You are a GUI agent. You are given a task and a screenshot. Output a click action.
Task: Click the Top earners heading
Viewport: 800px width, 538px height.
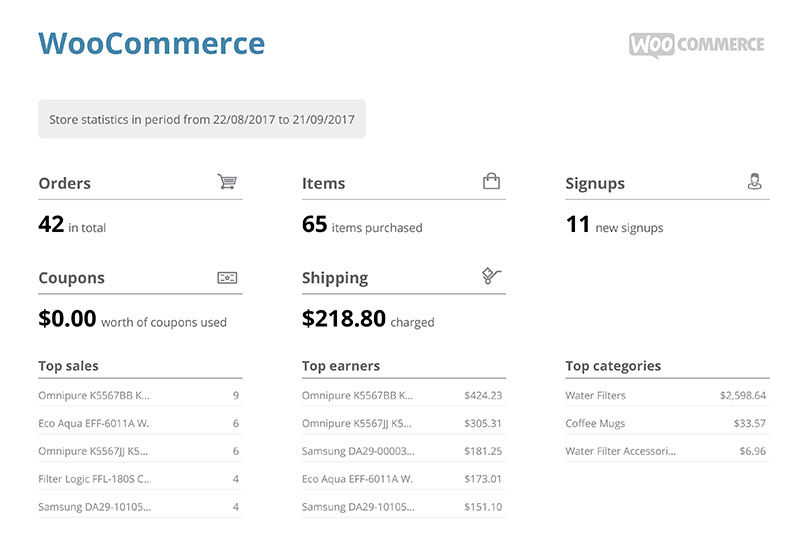[x=341, y=366]
